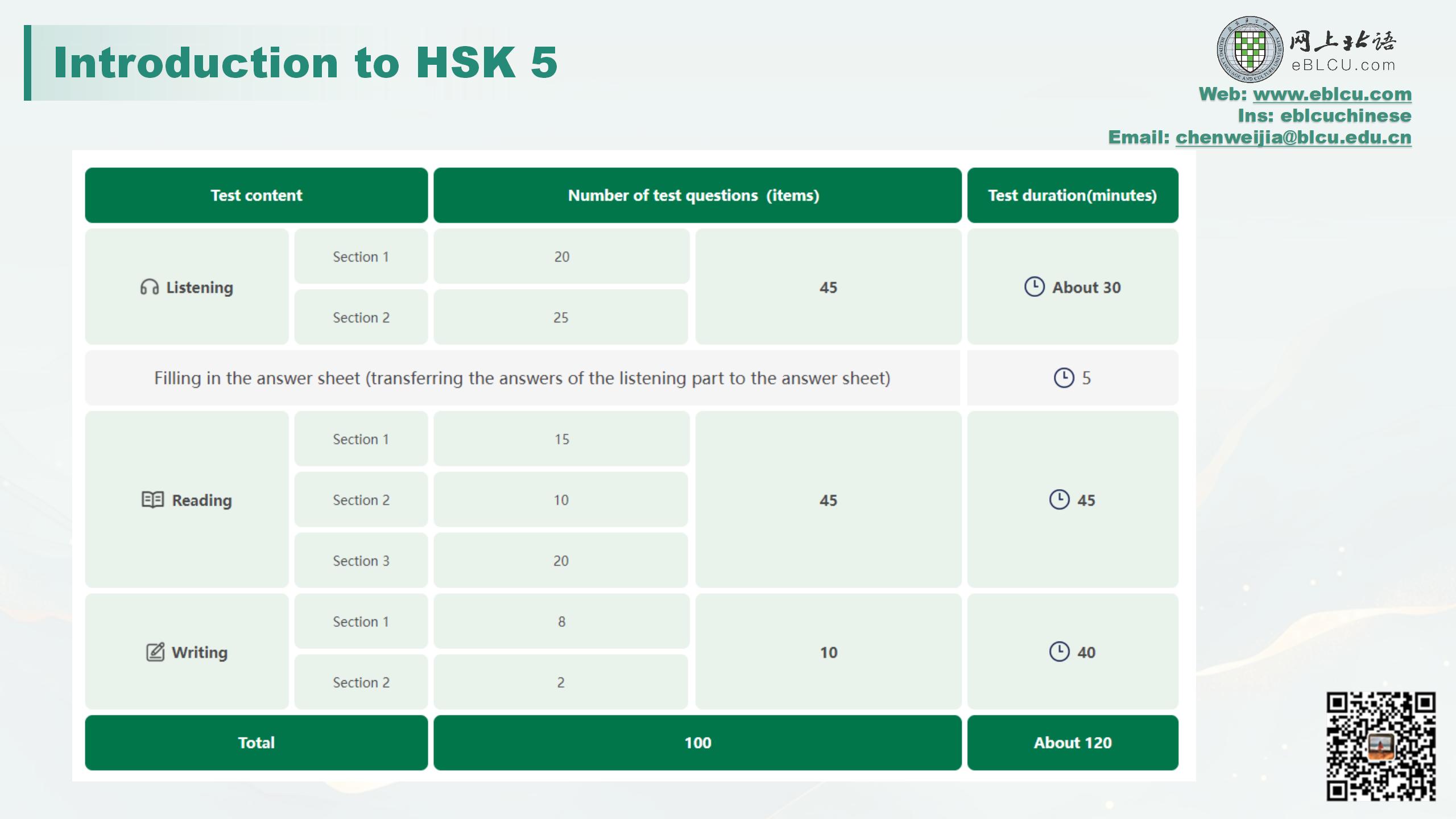Open the www.eblcu.com web link
1456x819 pixels.
tap(1332, 94)
